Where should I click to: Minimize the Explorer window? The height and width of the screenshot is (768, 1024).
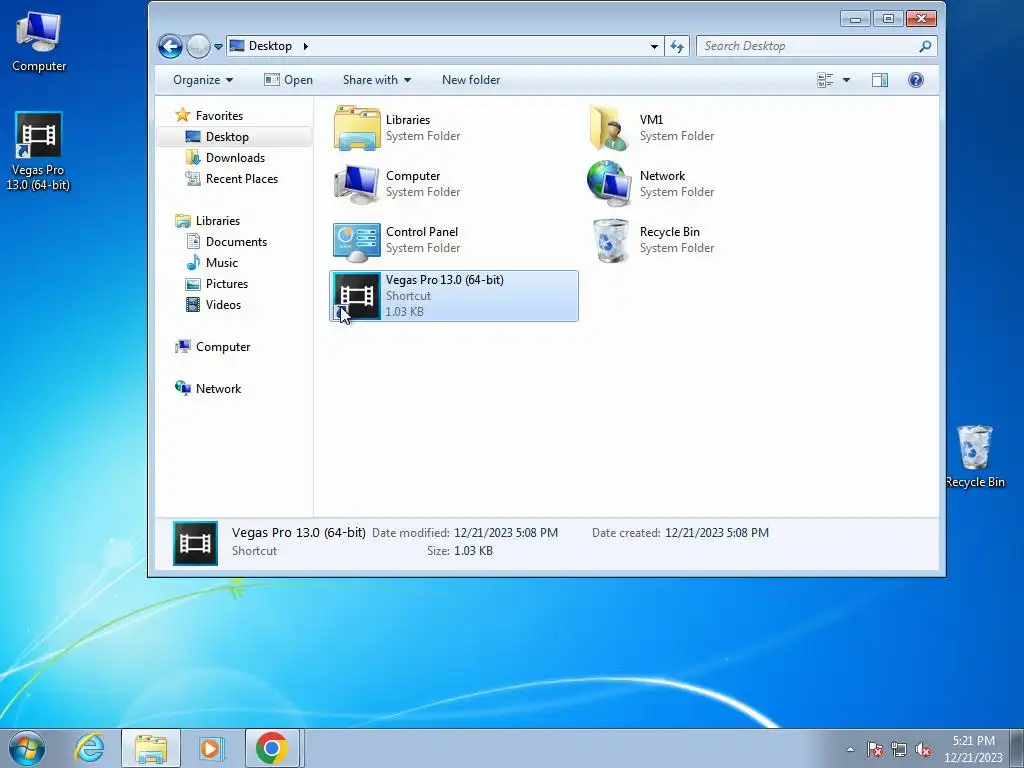point(855,18)
